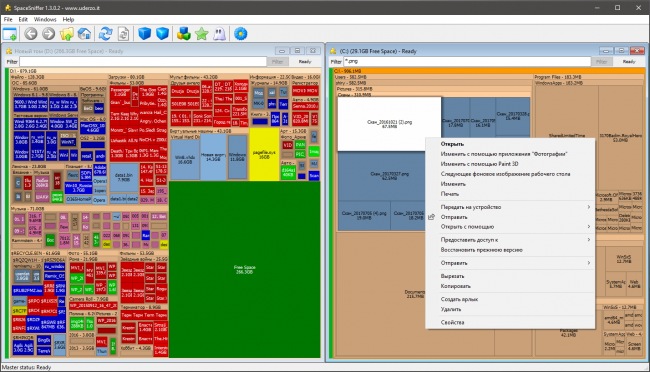The width and height of the screenshot is (650, 372).
Task: Select the yellow pagefile.sys block
Action: (x=264, y=154)
